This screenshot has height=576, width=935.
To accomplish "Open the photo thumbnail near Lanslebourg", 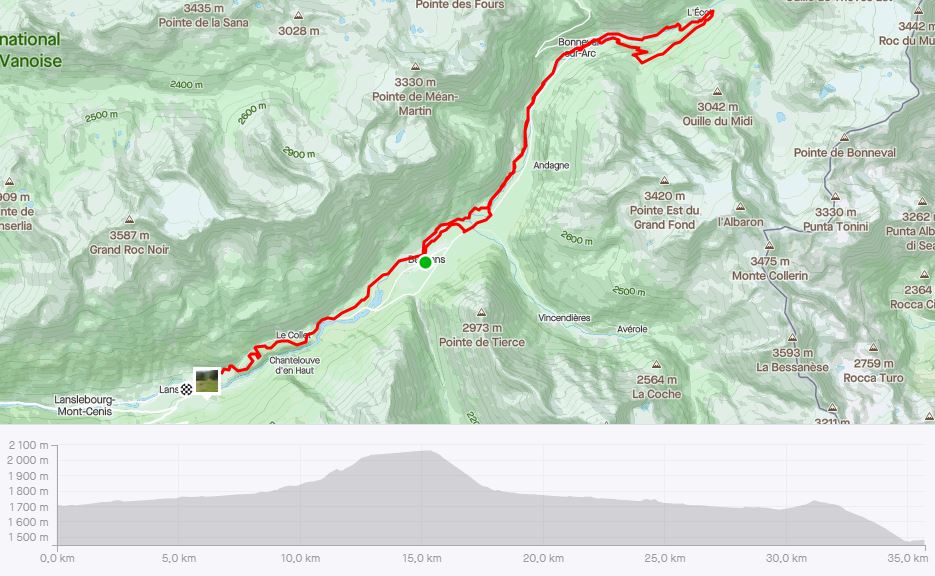I will click(207, 381).
